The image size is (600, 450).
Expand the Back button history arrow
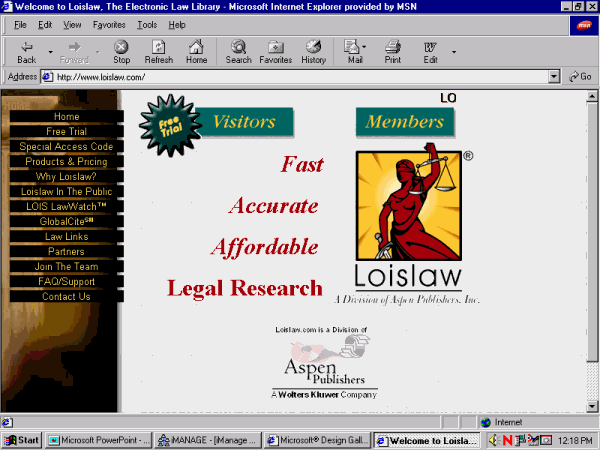51,51
